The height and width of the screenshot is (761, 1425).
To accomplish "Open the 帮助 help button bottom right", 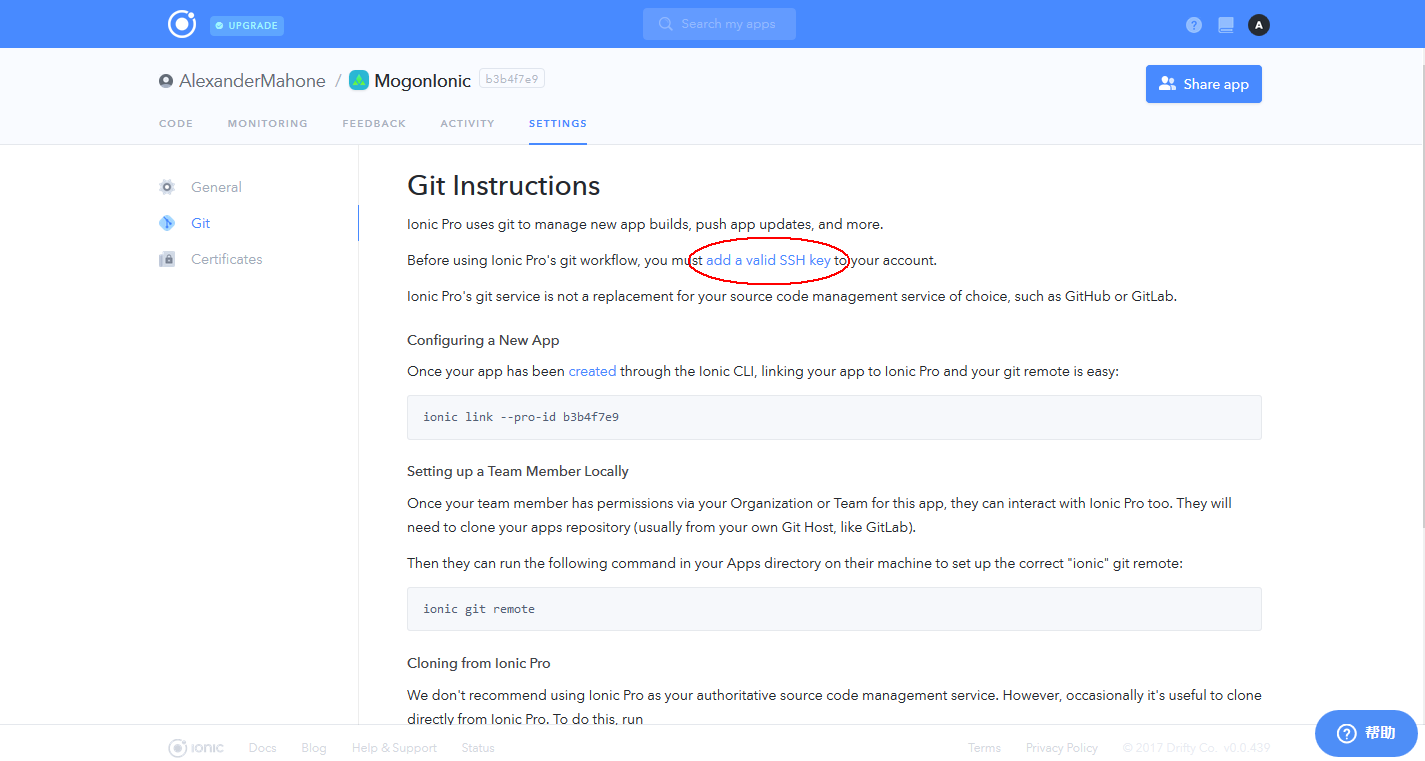I will 1366,732.
